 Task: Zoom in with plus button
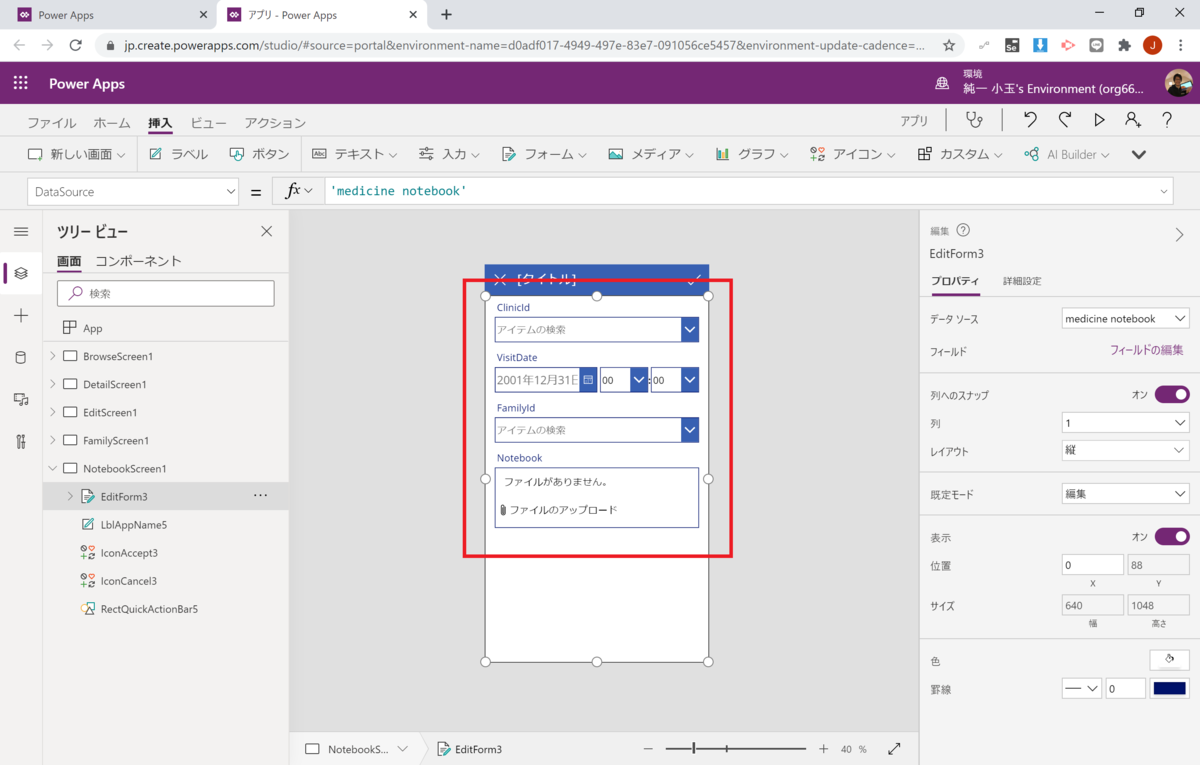(x=823, y=749)
